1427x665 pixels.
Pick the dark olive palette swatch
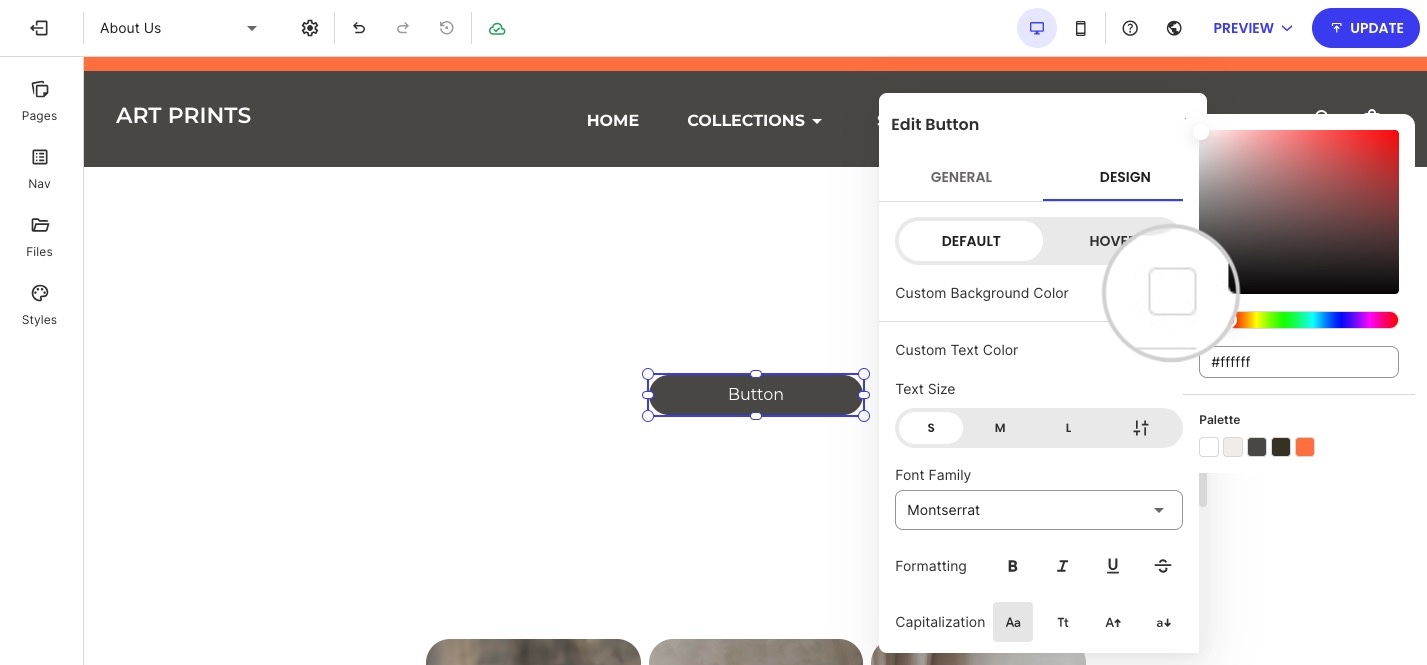coord(1281,447)
